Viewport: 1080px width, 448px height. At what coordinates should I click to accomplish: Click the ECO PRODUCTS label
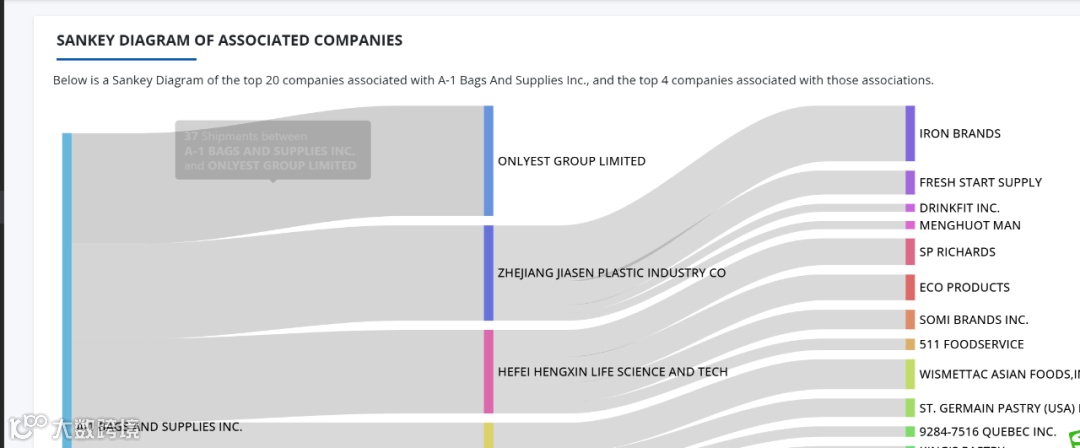pos(964,287)
